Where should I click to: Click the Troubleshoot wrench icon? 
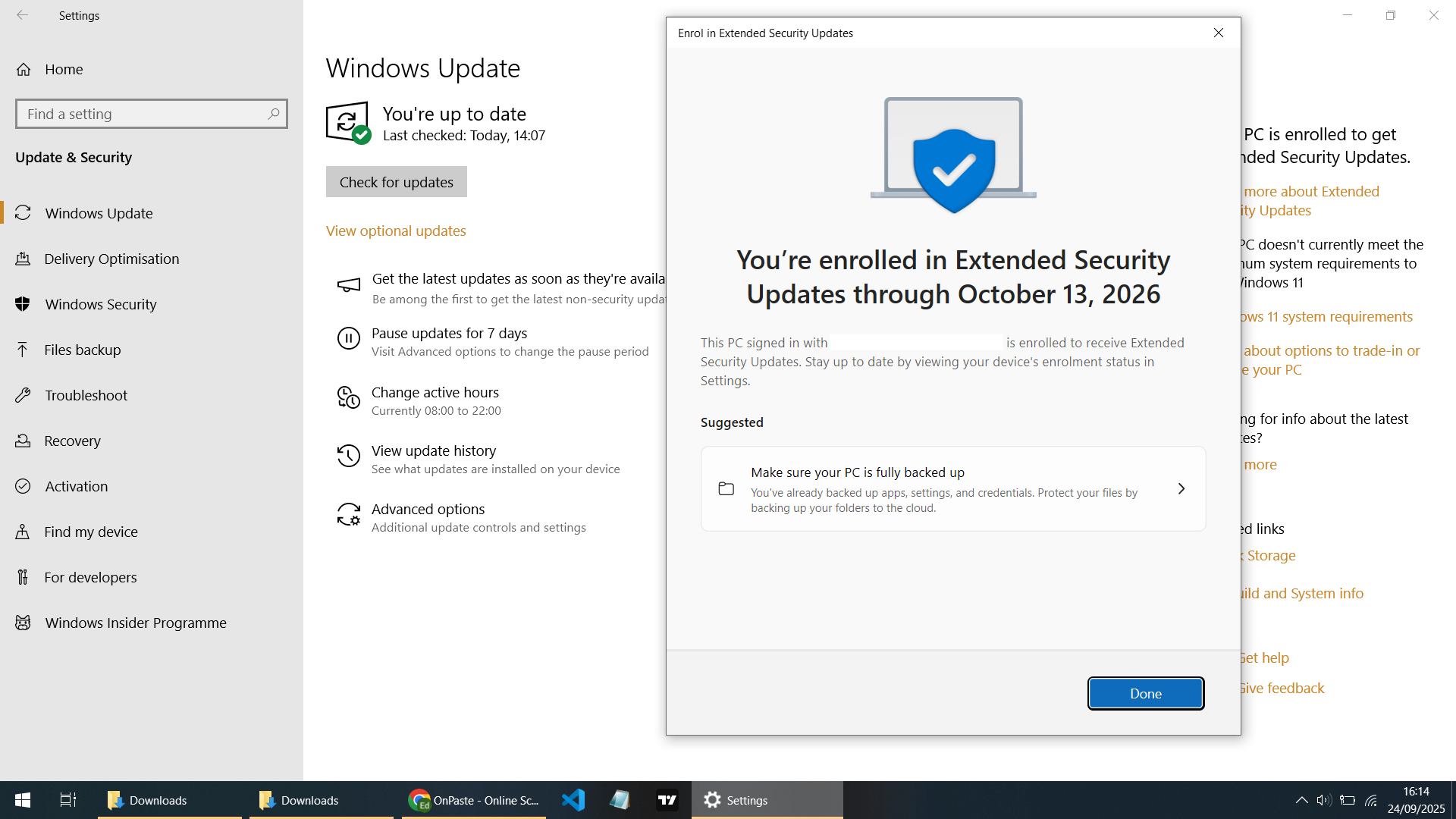(x=23, y=395)
